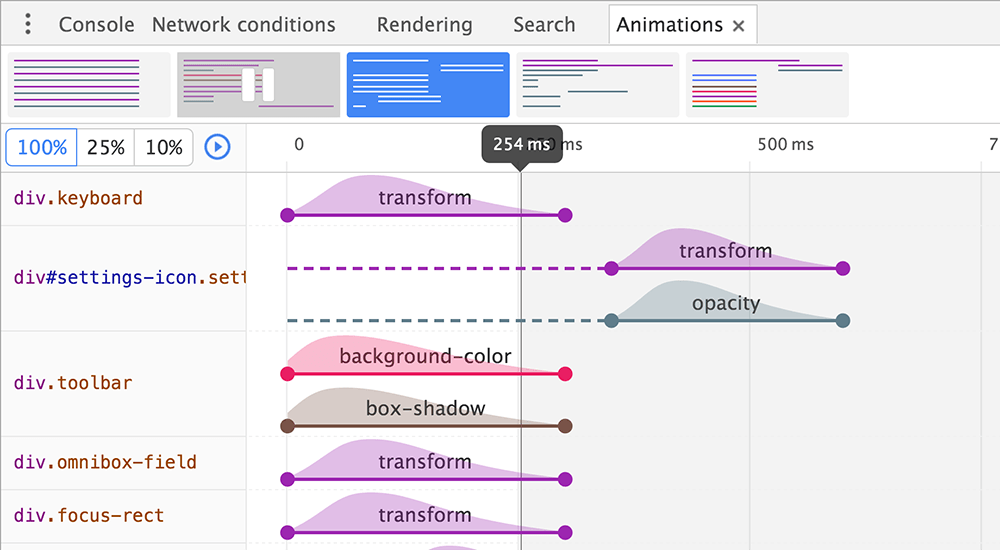Image resolution: width=1000 pixels, height=550 pixels.
Task: Select the paused second animation group thumbnail
Action: (x=258, y=84)
